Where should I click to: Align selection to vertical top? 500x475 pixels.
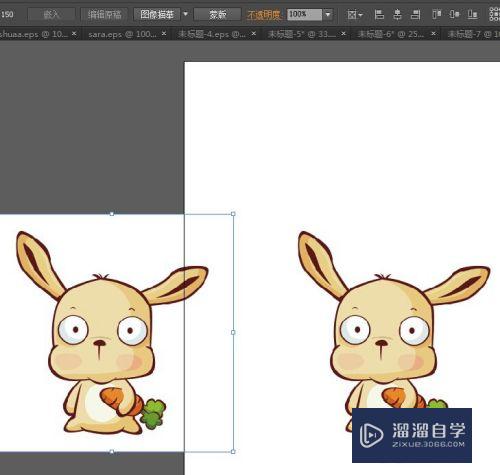tap(437, 15)
